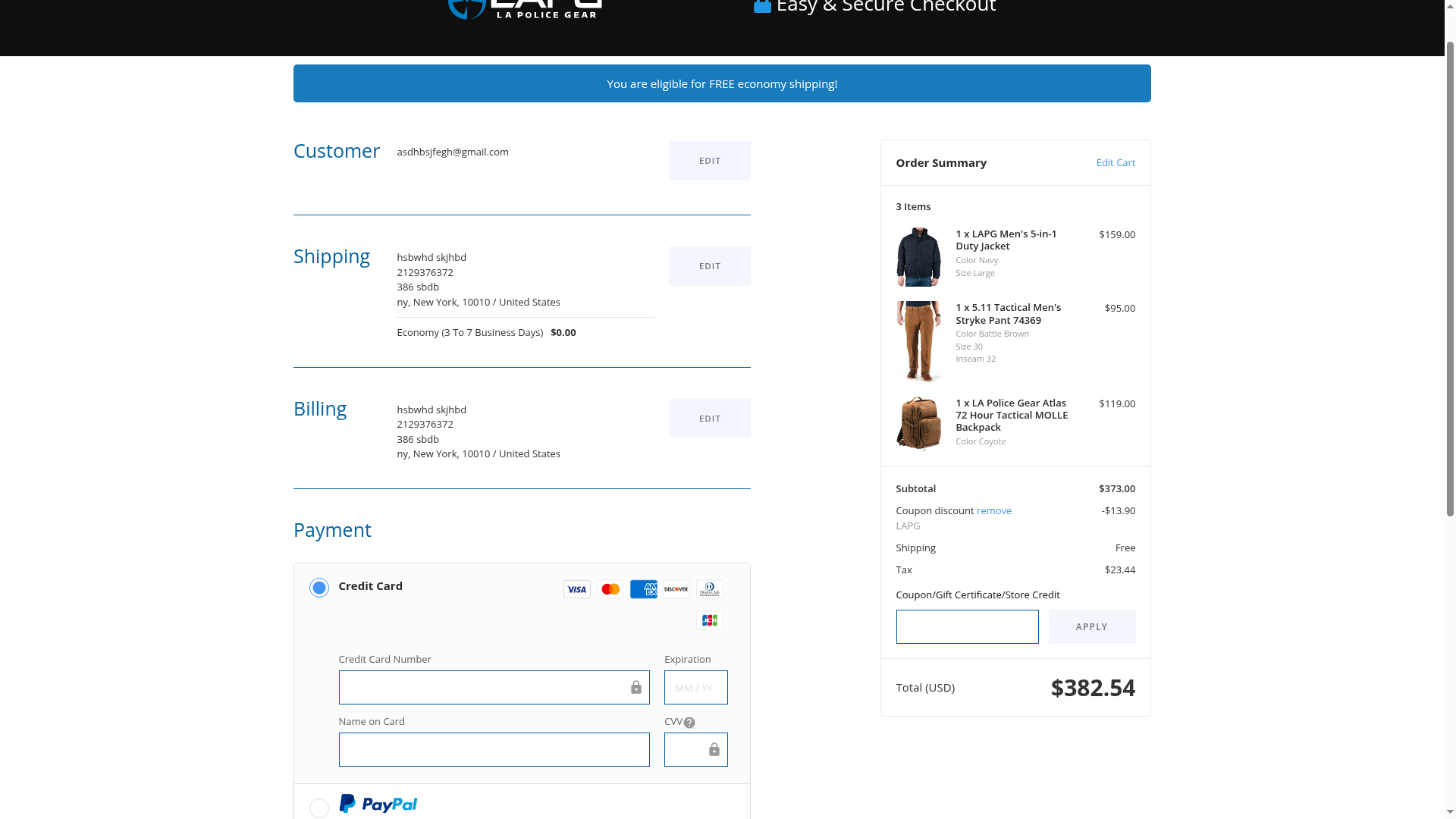
Task: Click the CVV help question icon
Action: tap(689, 723)
